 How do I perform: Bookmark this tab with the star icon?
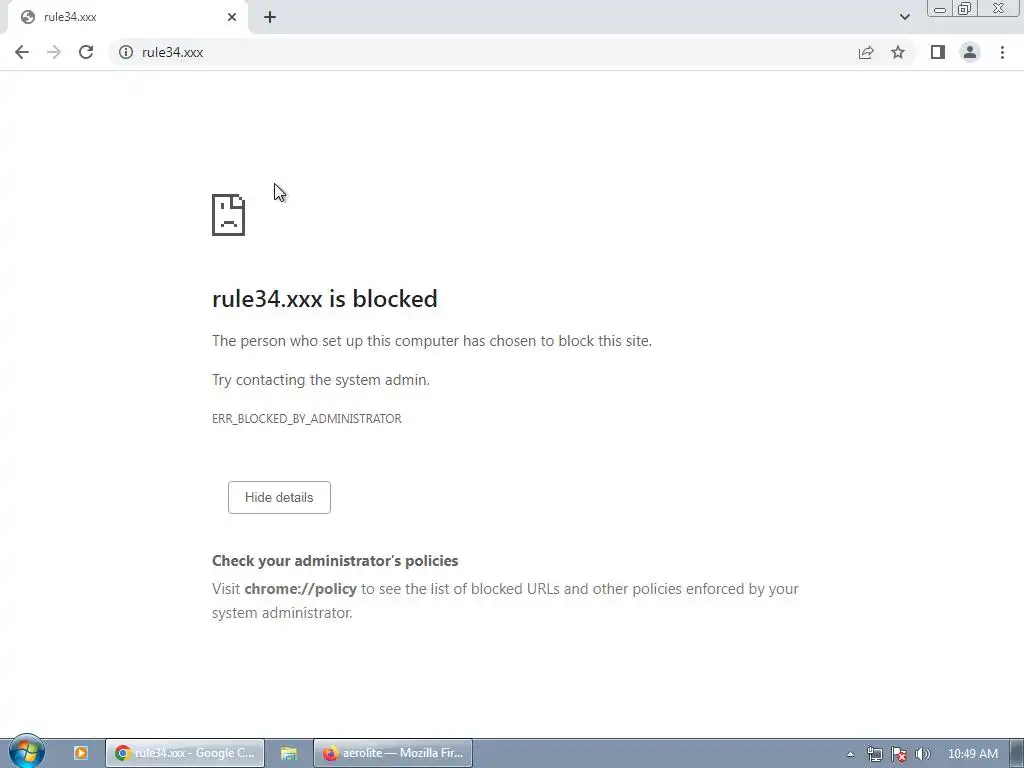898,52
